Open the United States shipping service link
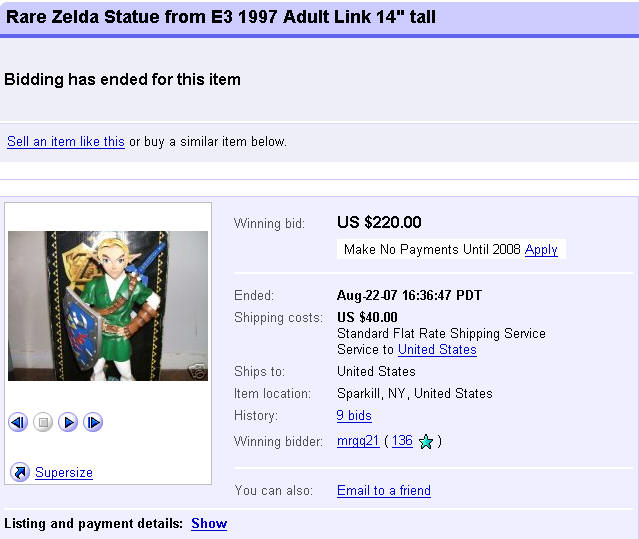This screenshot has width=639, height=539. pos(437,350)
